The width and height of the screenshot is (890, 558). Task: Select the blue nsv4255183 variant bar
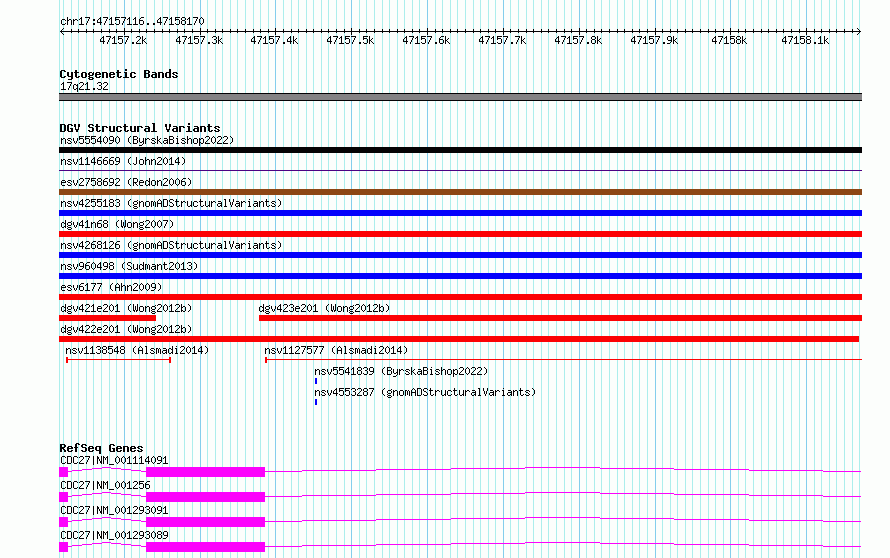(460, 213)
